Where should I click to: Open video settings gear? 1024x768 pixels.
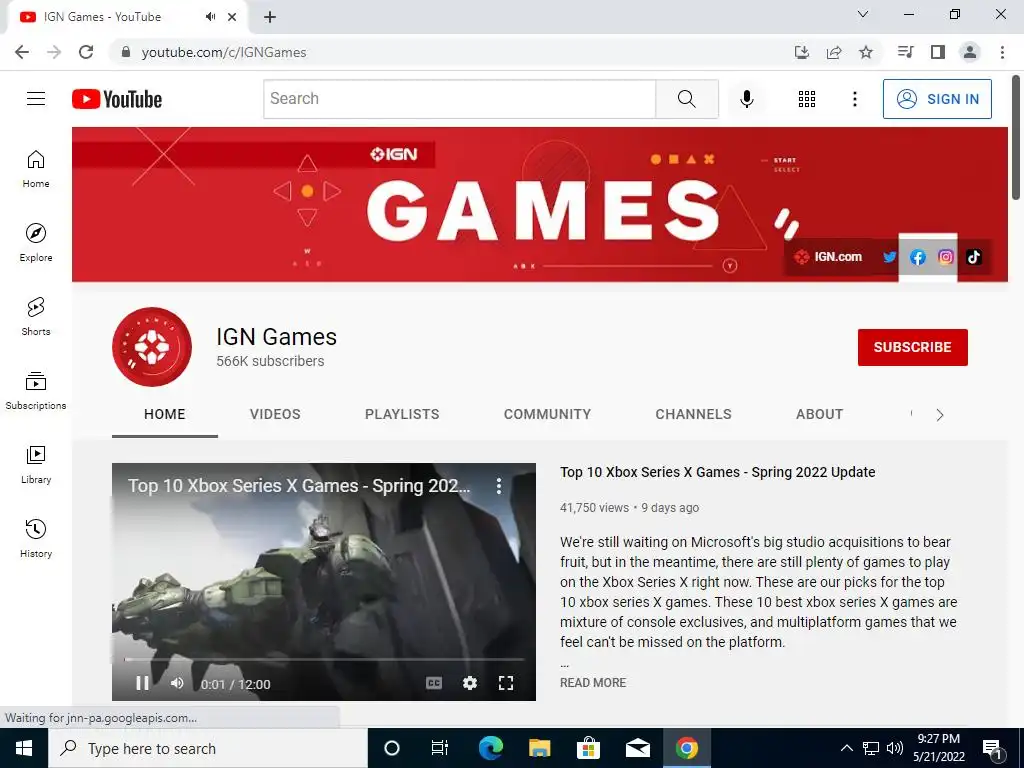pyautogui.click(x=470, y=683)
